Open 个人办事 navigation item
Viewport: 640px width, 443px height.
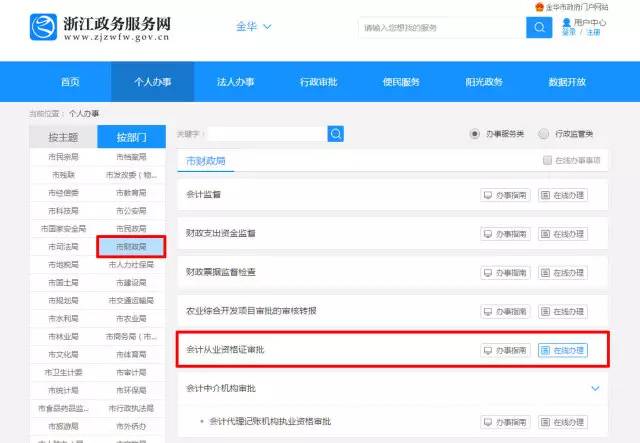pyautogui.click(x=153, y=82)
